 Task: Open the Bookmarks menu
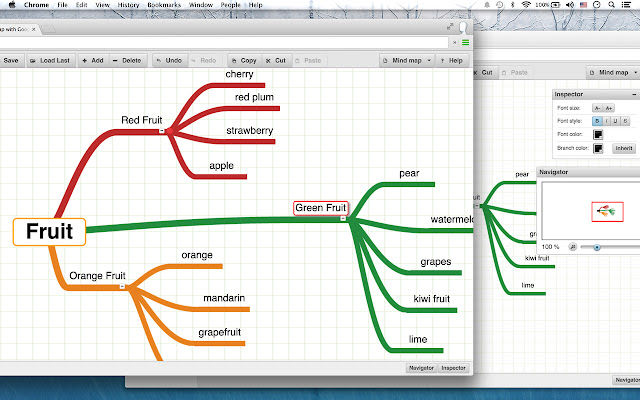[164, 5]
